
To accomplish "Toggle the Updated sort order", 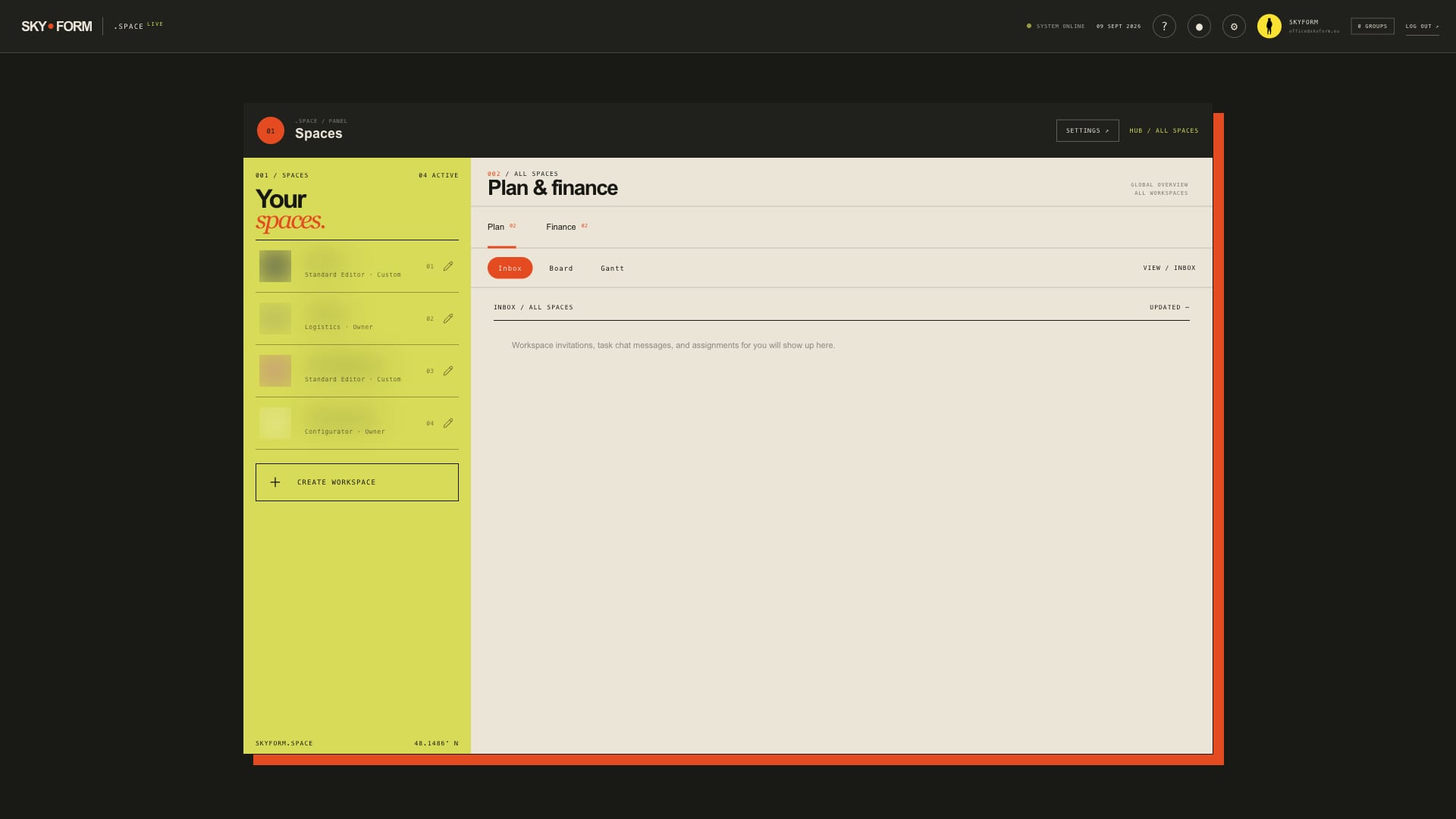I will [x=1169, y=307].
